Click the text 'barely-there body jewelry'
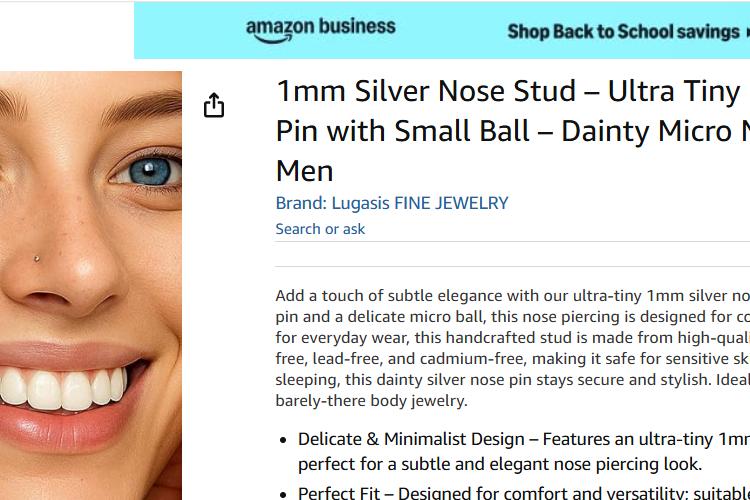 click(x=369, y=400)
